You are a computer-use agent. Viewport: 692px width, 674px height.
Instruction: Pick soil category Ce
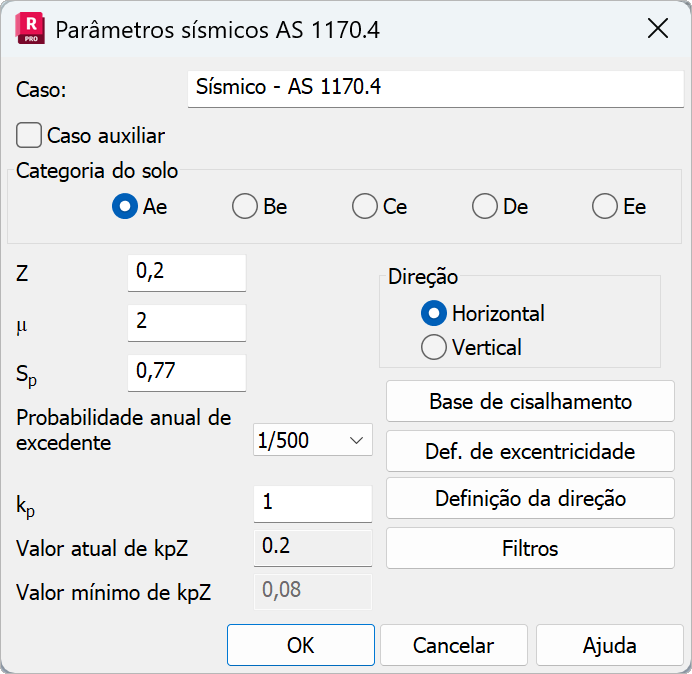365,207
